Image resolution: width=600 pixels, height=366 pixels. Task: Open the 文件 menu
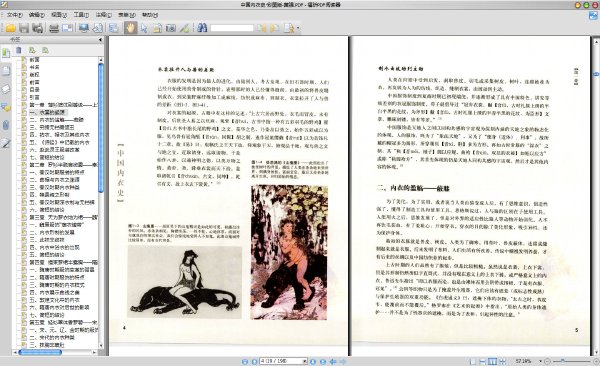coord(15,15)
